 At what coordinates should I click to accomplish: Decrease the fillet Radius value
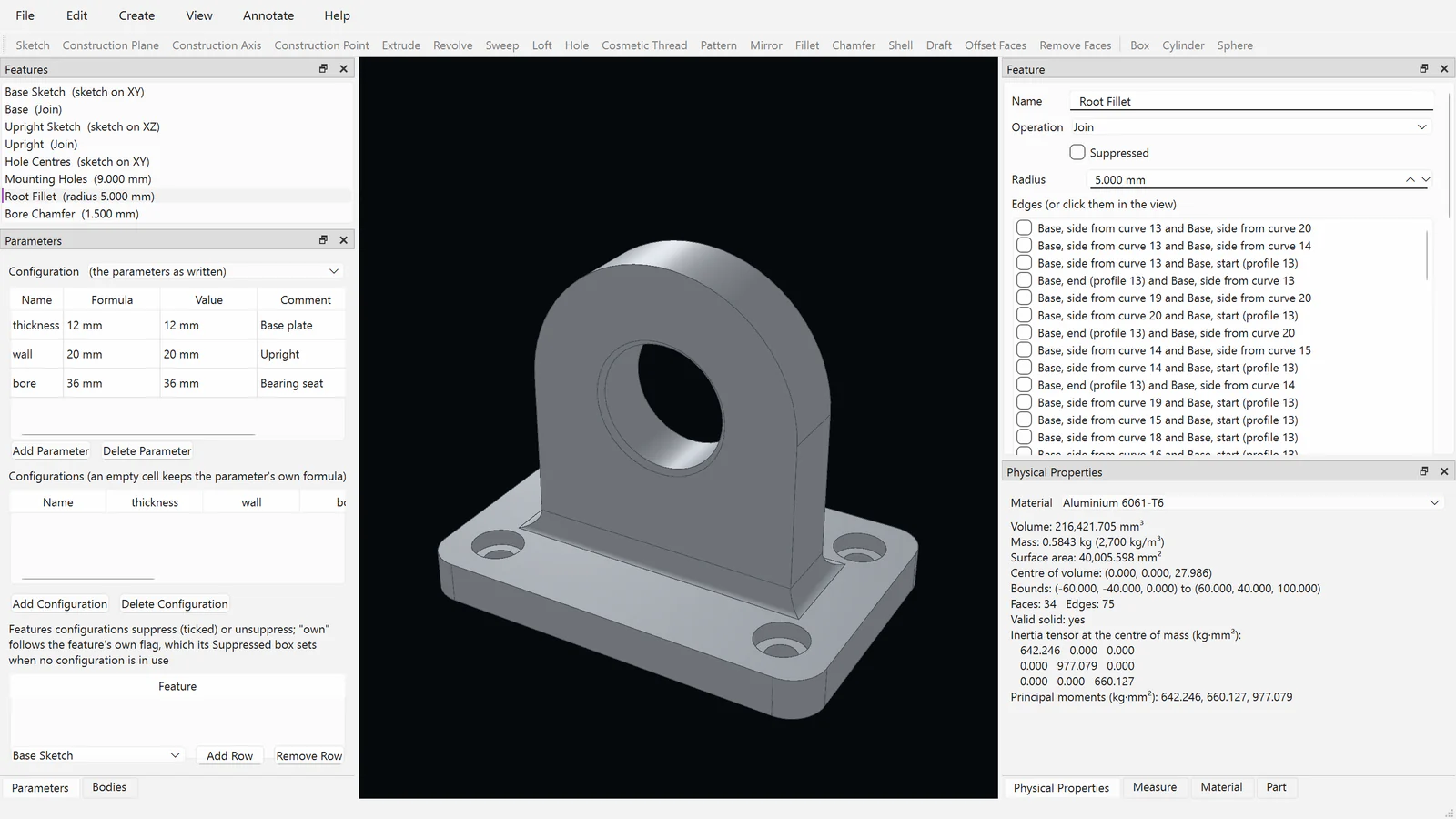[1426, 179]
